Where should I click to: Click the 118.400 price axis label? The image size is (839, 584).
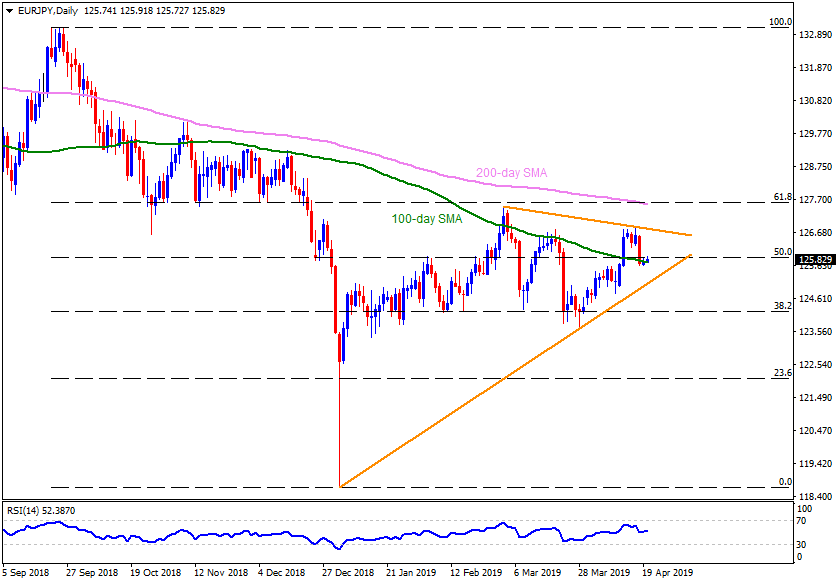(x=817, y=496)
